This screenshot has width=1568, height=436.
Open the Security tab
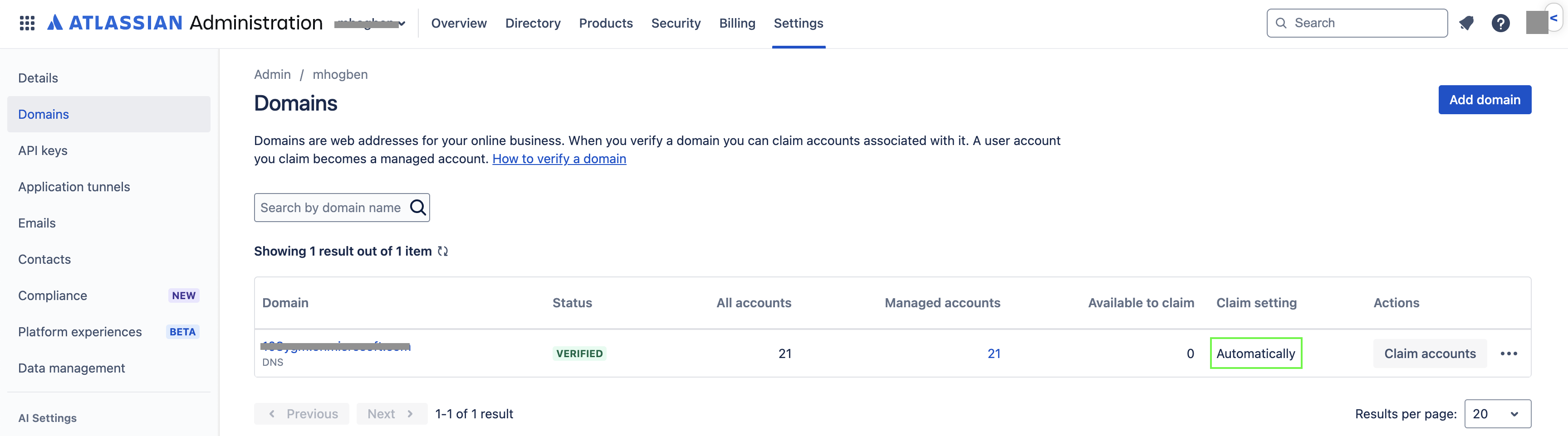(x=676, y=23)
